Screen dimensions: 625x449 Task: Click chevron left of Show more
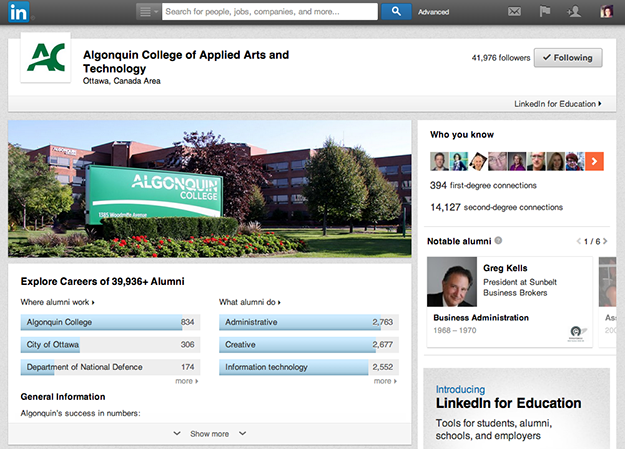[x=177, y=433]
